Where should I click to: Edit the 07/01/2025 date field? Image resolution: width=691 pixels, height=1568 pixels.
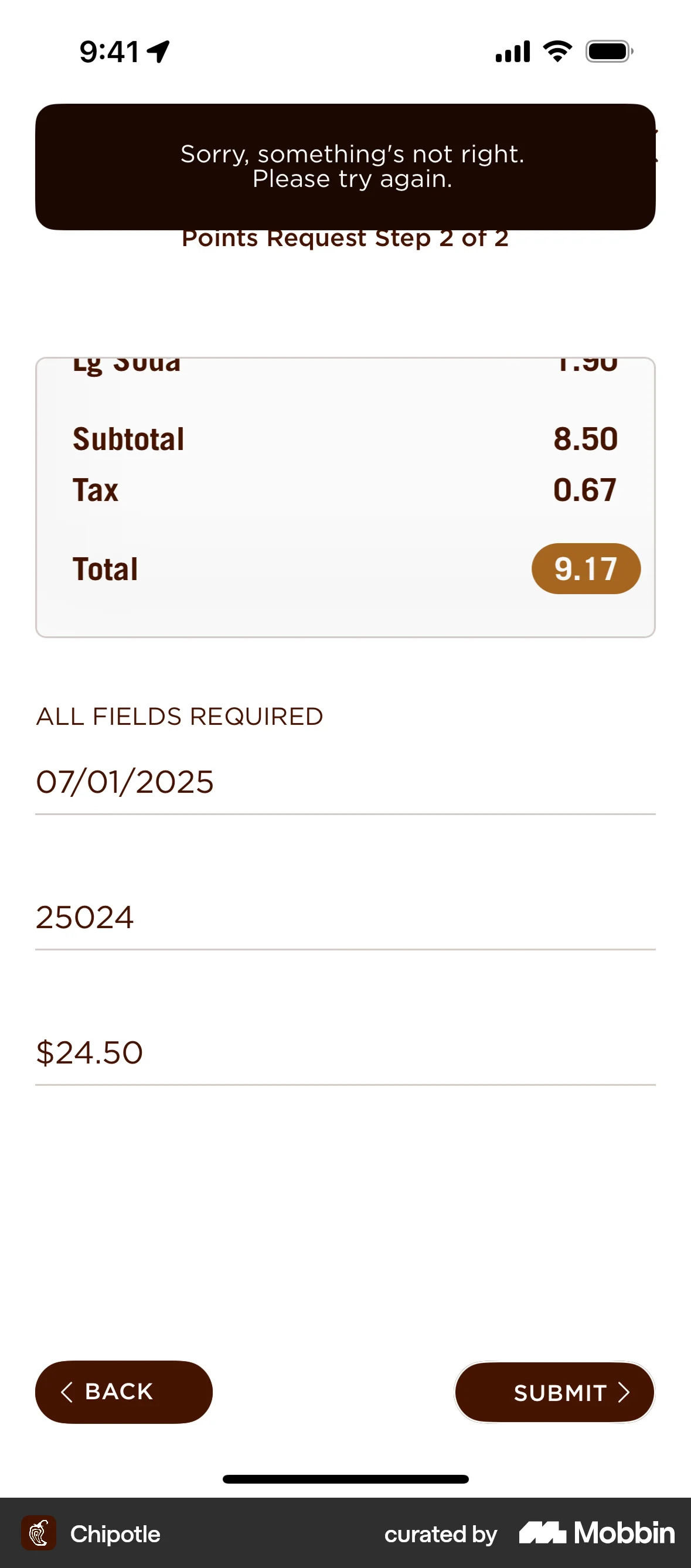point(345,782)
